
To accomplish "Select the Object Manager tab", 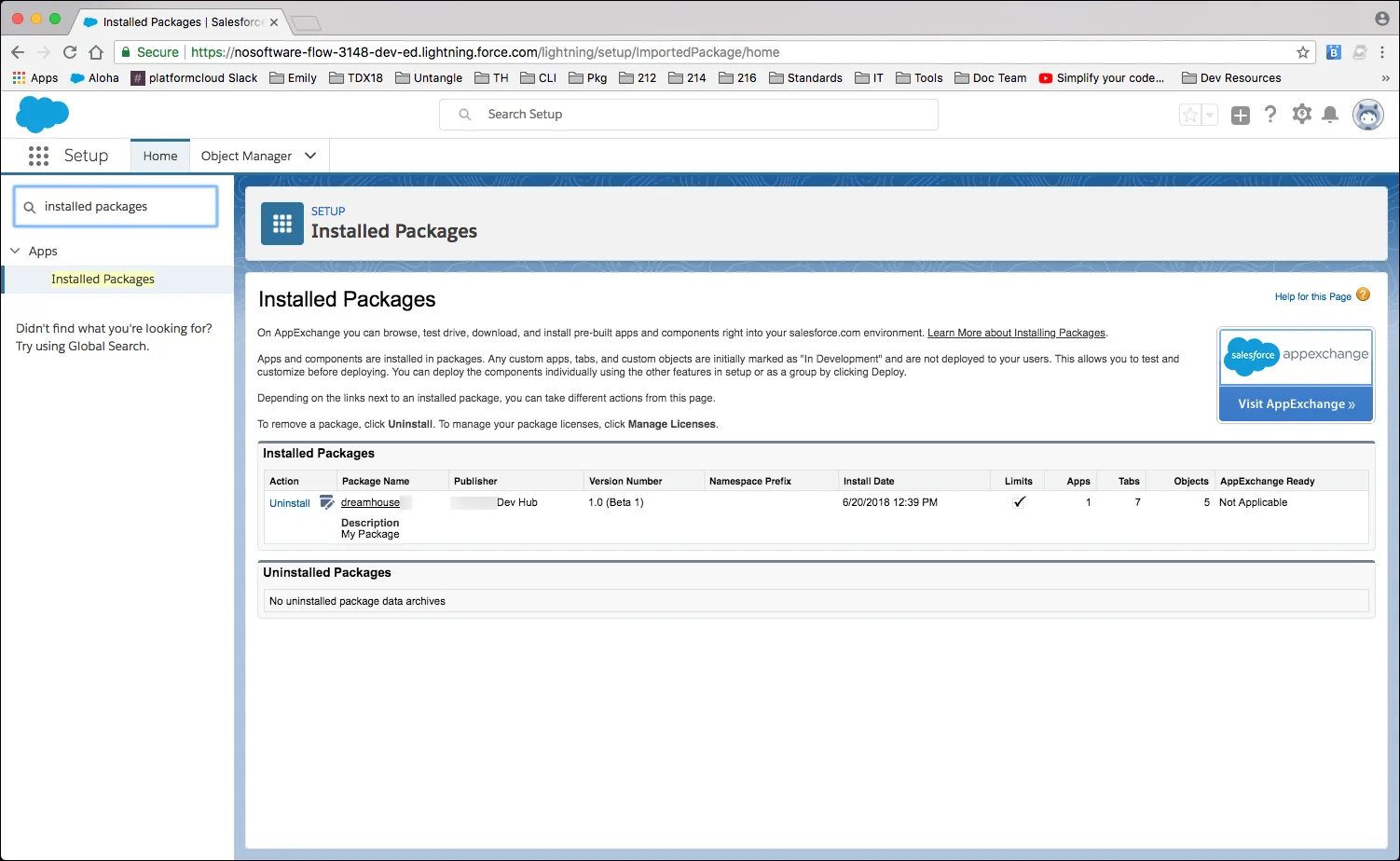I will tap(246, 156).
